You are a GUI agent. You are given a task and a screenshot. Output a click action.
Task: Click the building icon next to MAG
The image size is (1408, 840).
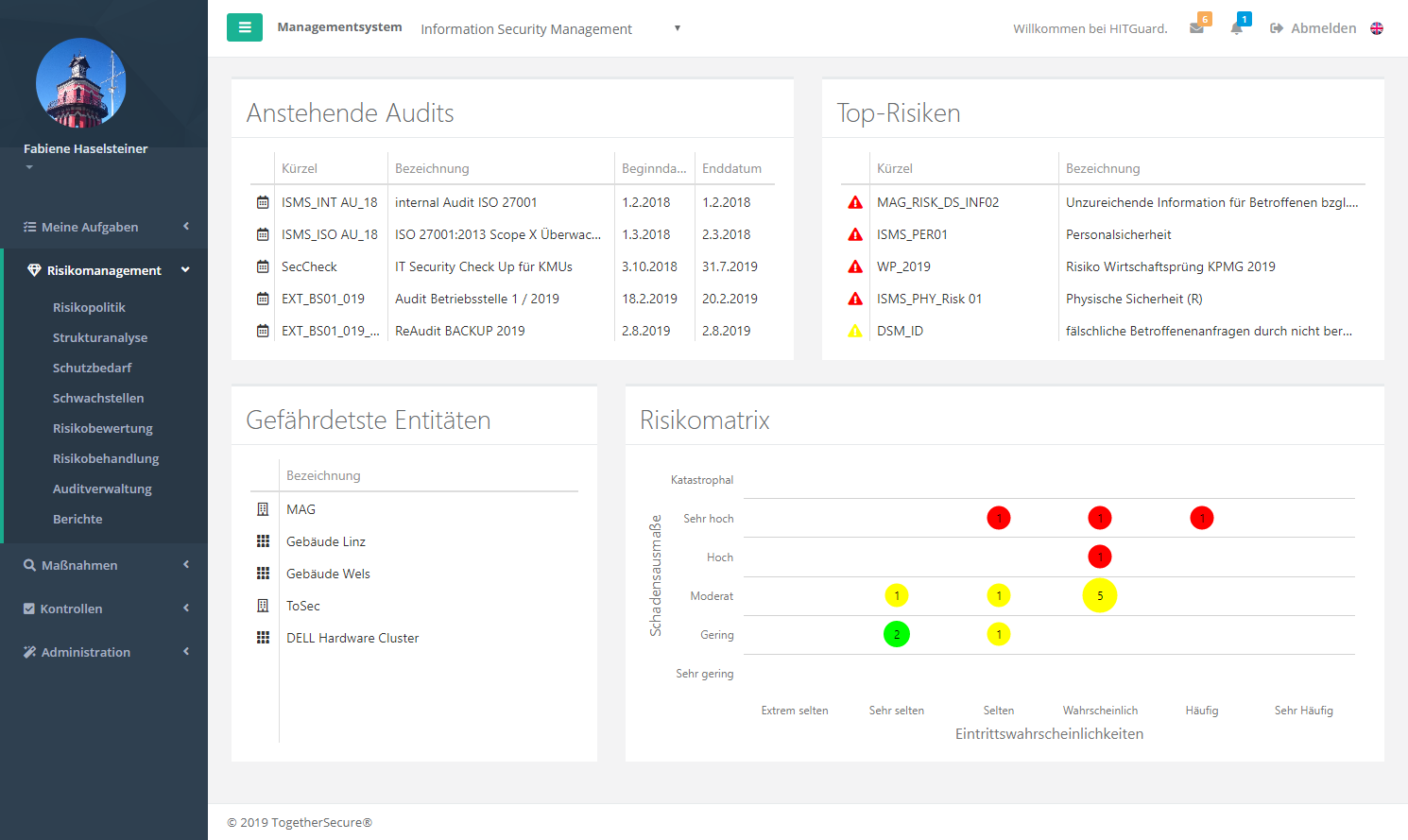pyautogui.click(x=263, y=509)
